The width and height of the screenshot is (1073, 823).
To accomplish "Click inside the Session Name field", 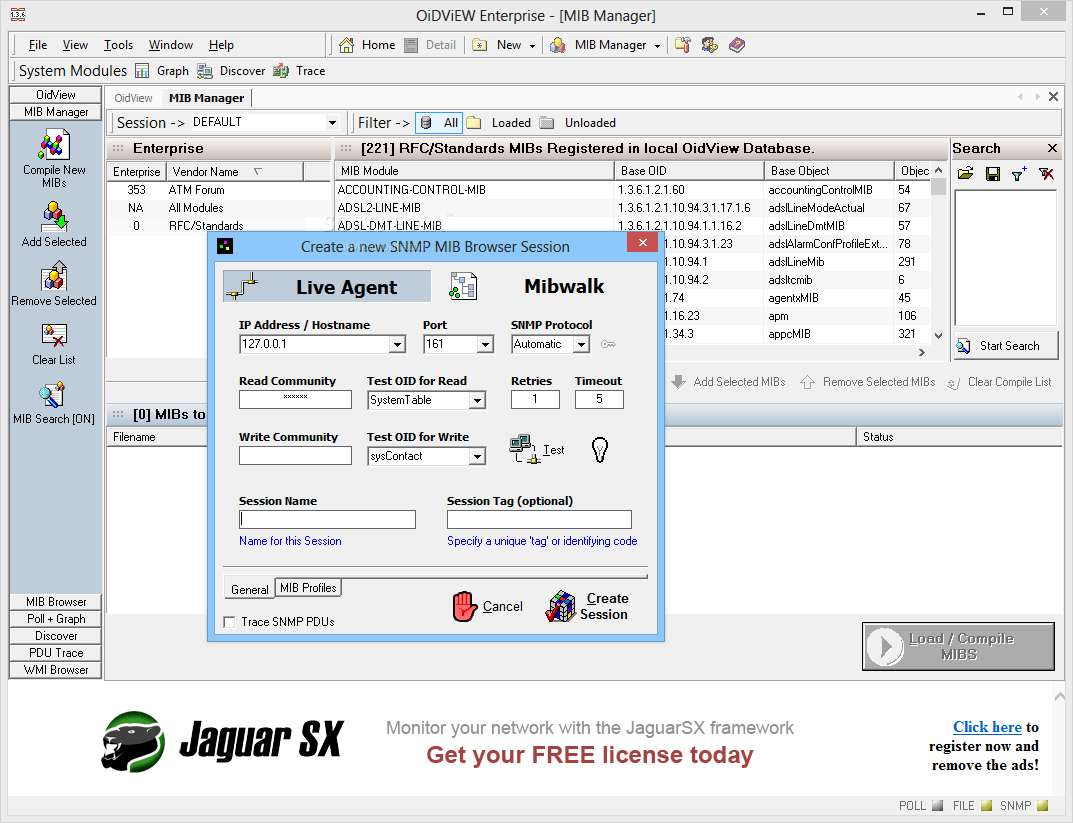I will coord(327,519).
